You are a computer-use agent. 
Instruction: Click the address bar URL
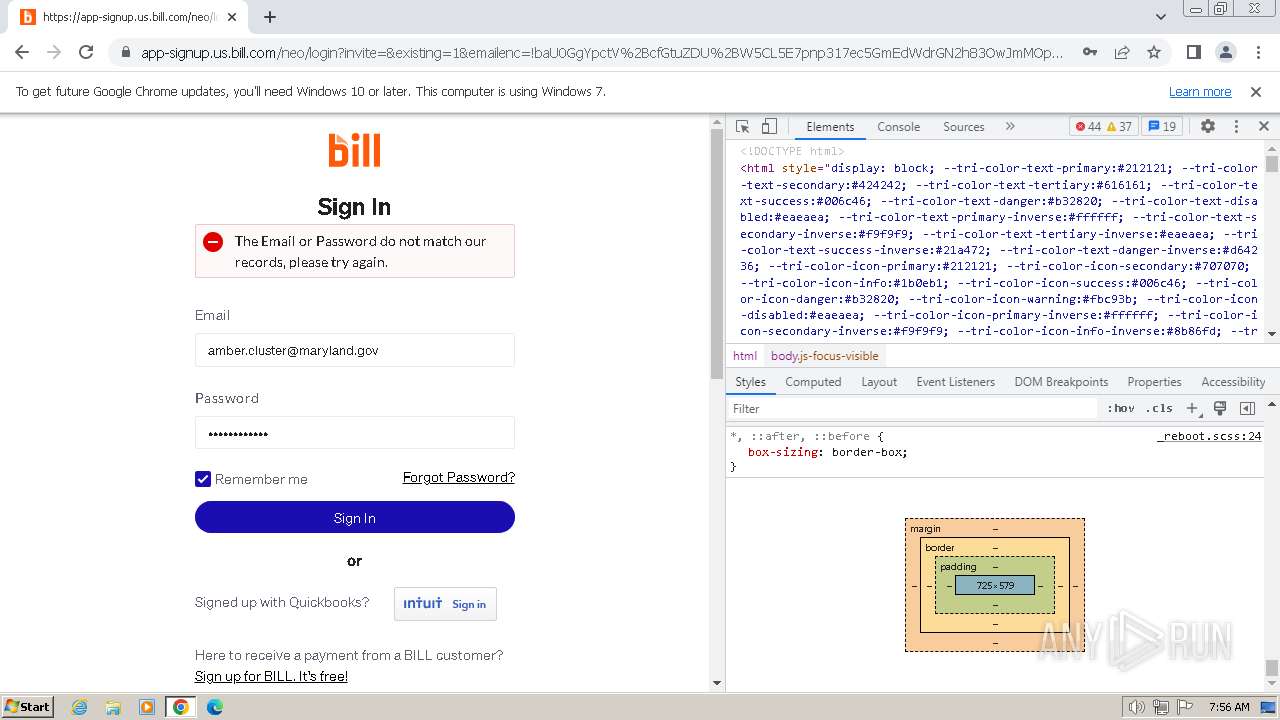602,52
